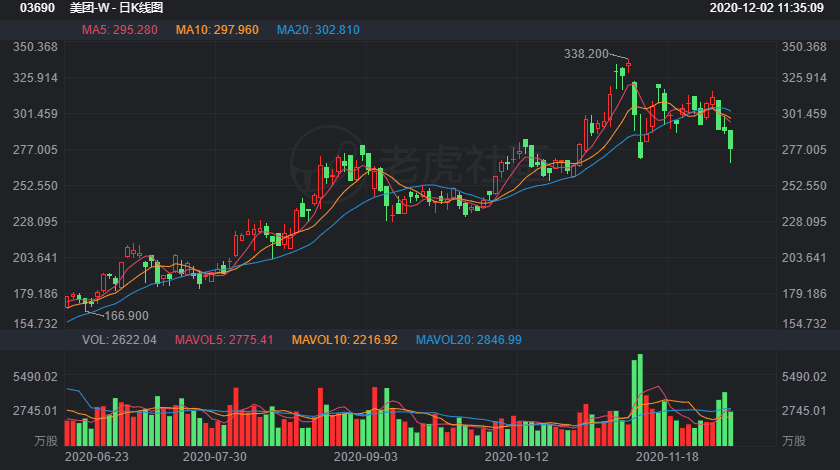Screen dimensions: 840x470
Task: Click left axis price 301.459
Action: point(35,114)
